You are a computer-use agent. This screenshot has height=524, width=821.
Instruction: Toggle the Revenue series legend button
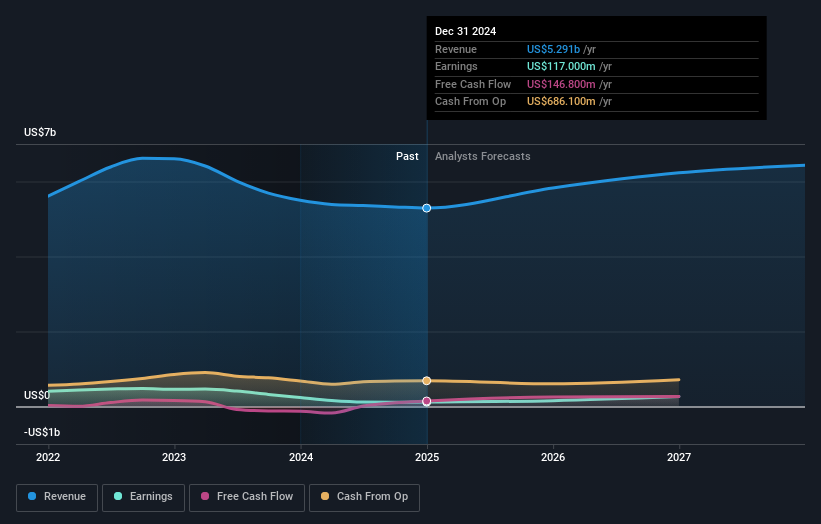57,497
